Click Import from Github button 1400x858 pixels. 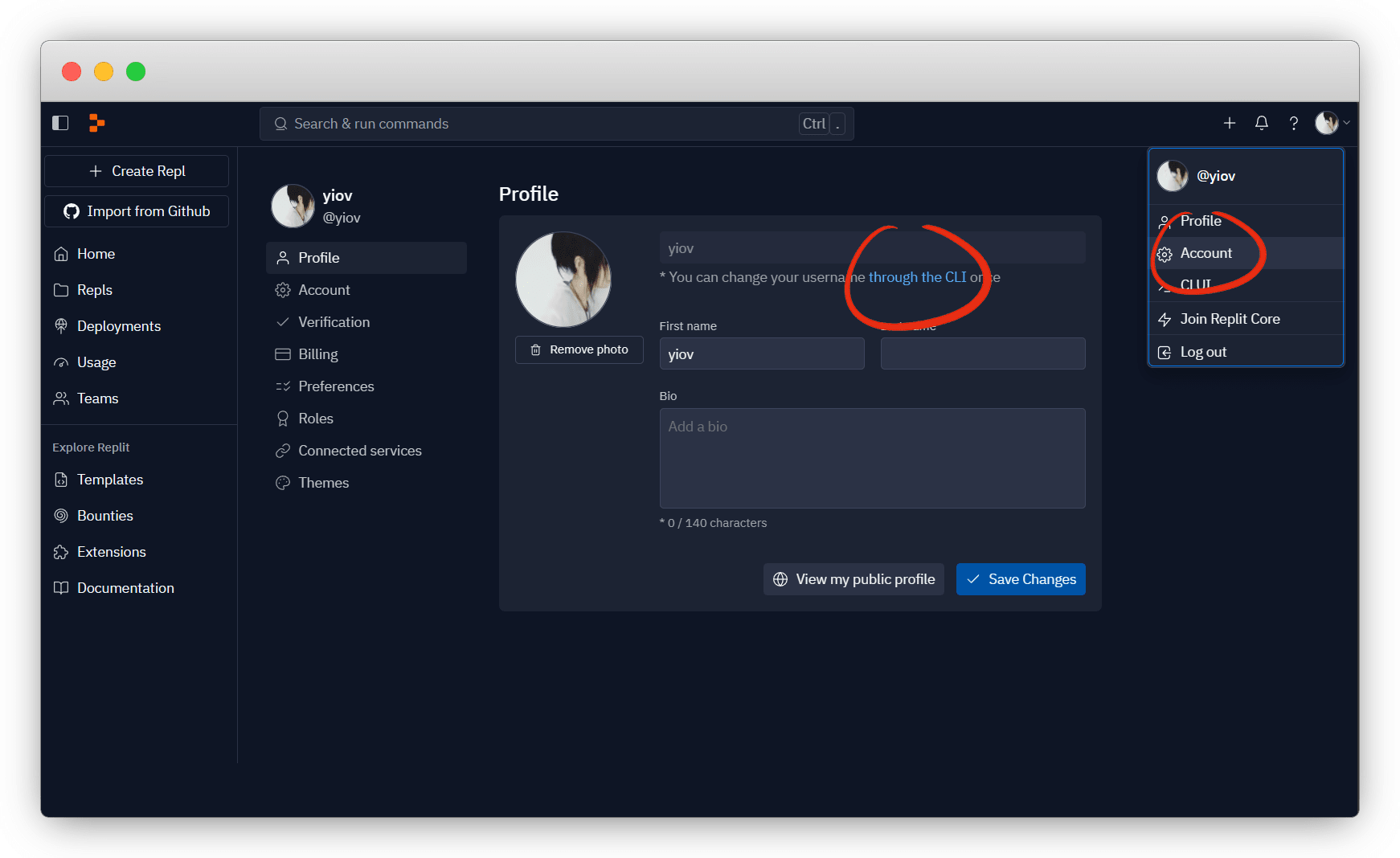click(137, 211)
